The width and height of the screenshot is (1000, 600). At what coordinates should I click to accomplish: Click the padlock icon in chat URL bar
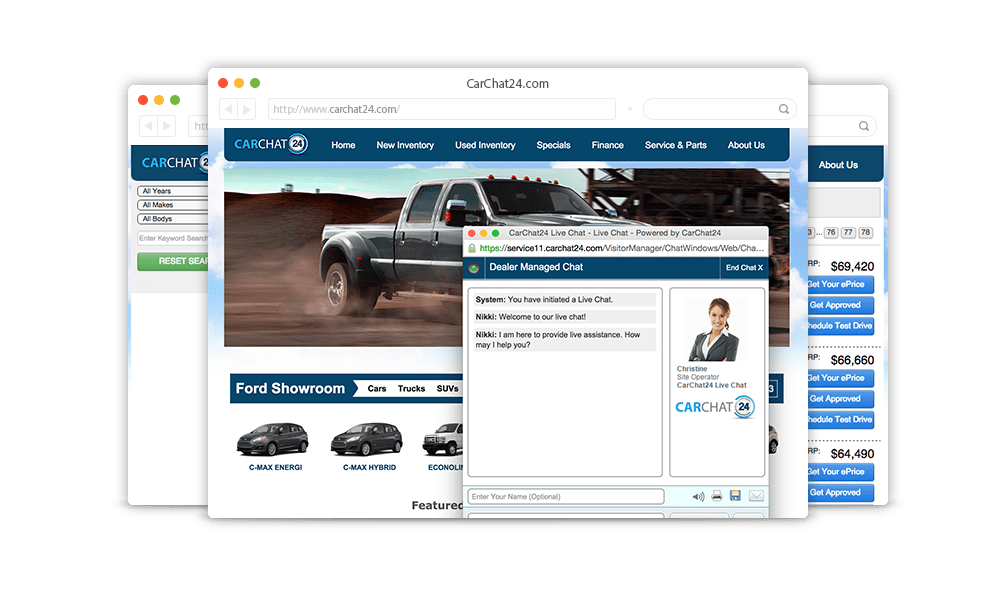click(472, 248)
